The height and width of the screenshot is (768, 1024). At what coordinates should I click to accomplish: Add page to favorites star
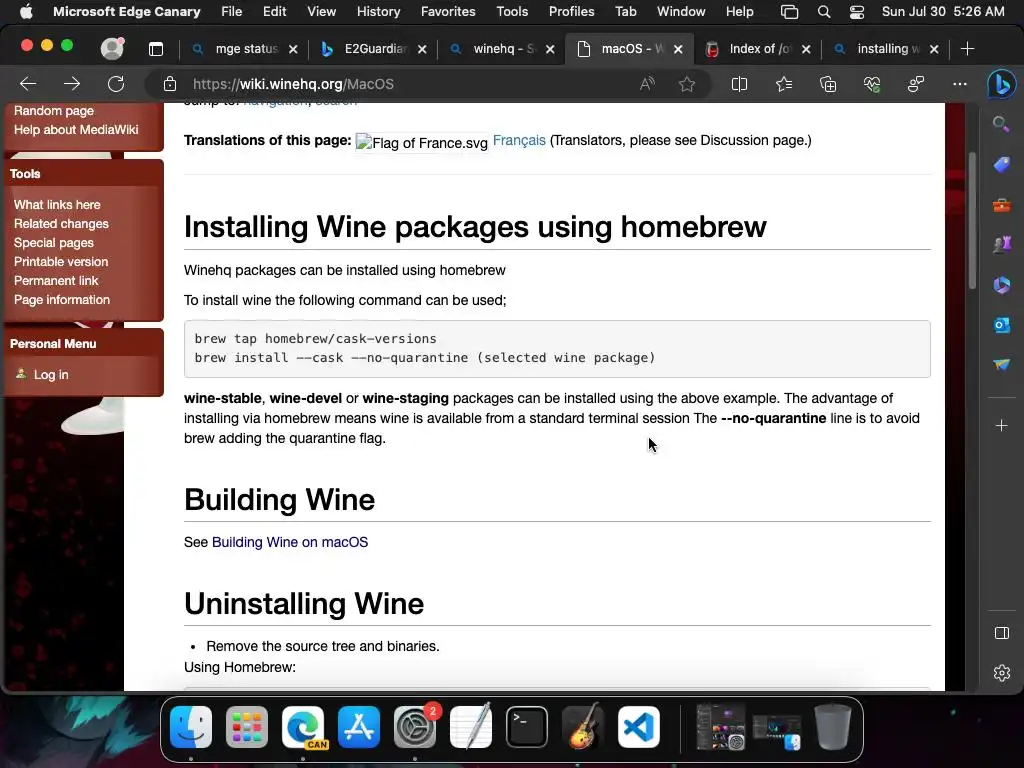tap(686, 84)
